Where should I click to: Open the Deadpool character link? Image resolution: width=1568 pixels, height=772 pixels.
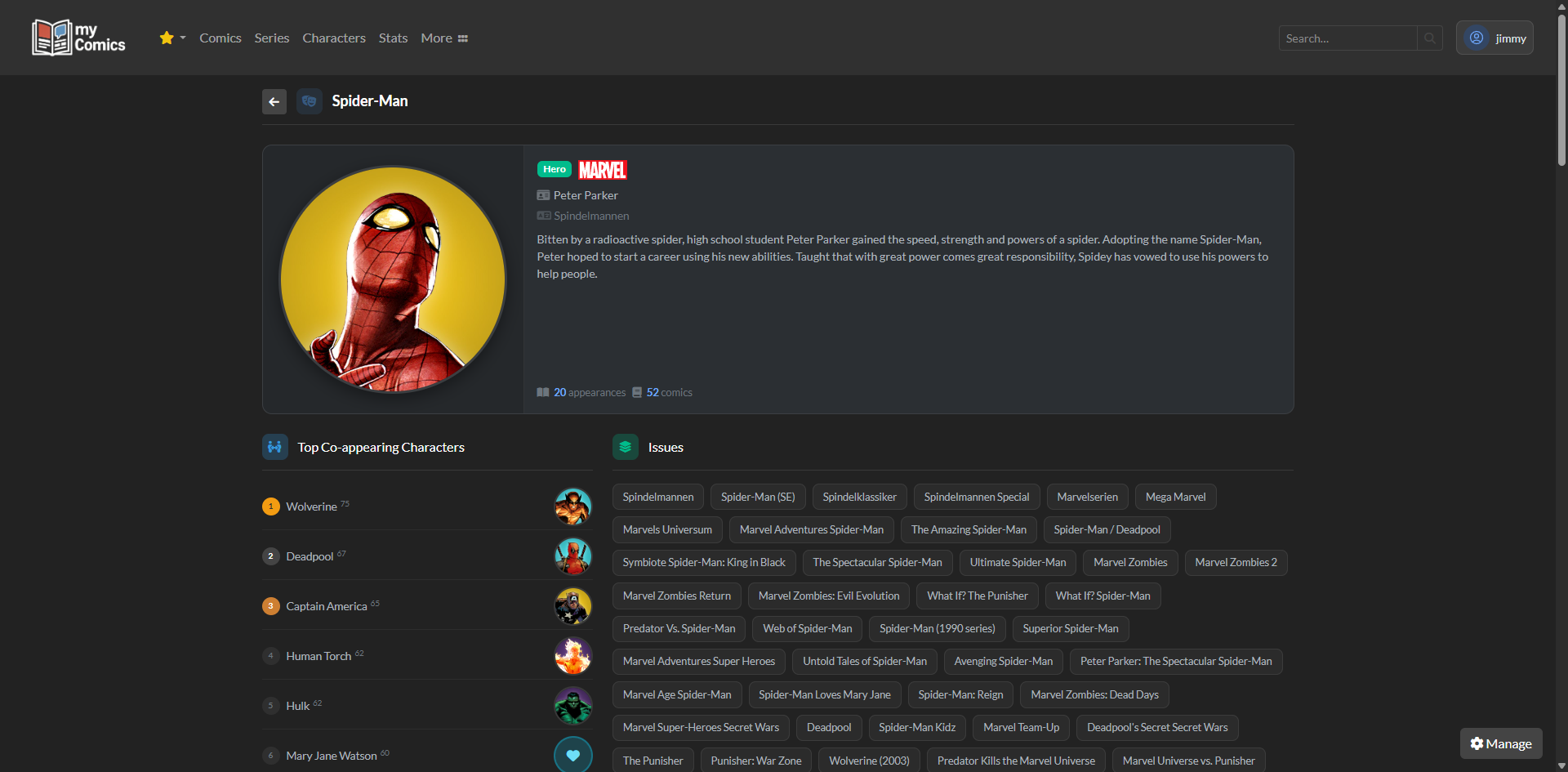click(x=310, y=556)
